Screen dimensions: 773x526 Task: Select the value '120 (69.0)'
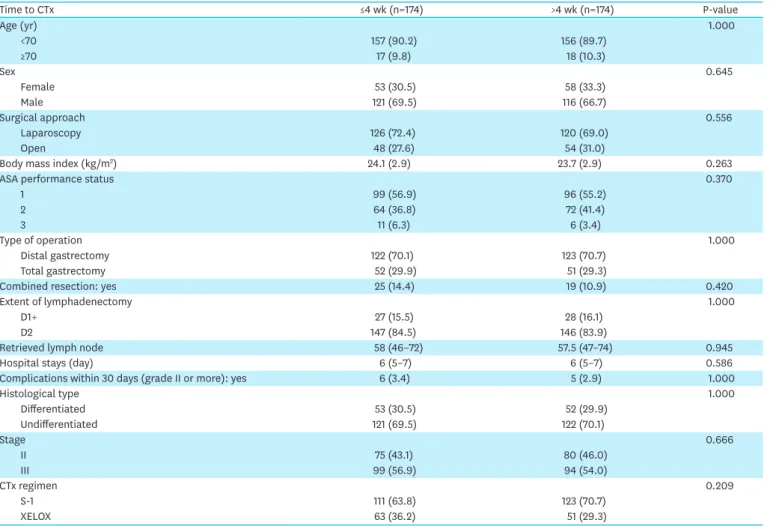(584, 133)
